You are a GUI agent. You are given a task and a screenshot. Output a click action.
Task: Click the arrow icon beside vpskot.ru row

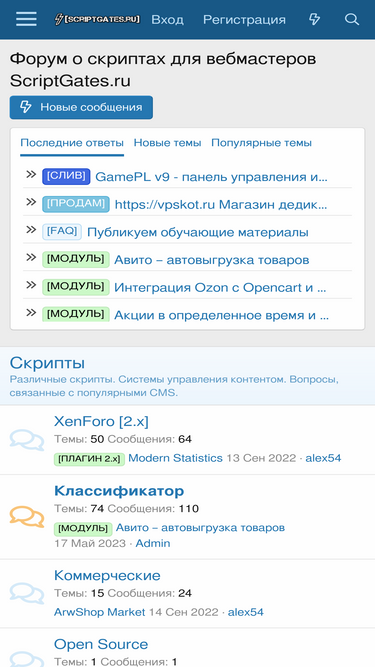click(31, 202)
